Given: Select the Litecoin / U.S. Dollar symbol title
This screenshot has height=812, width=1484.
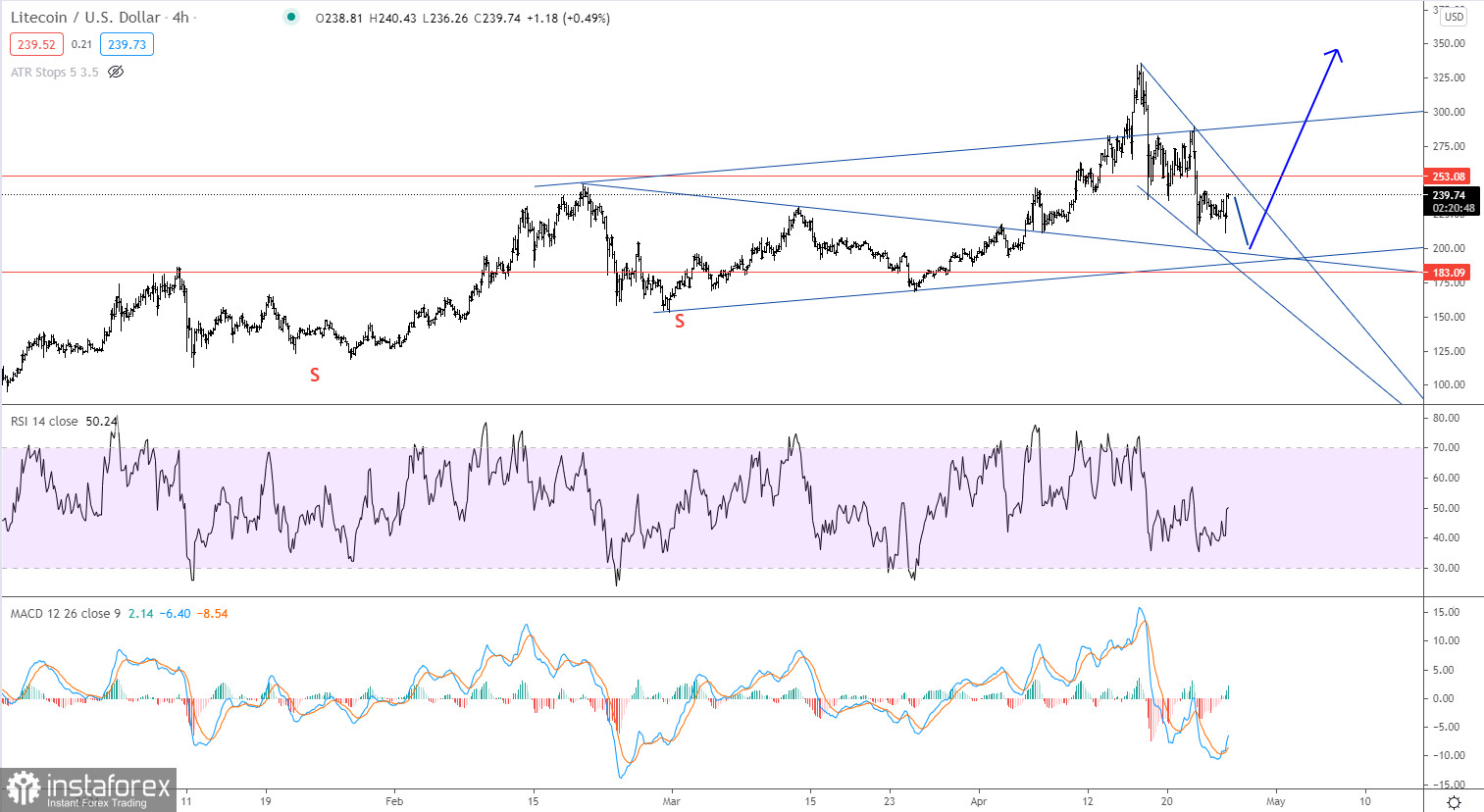Looking at the screenshot, I should pyautogui.click(x=85, y=18).
